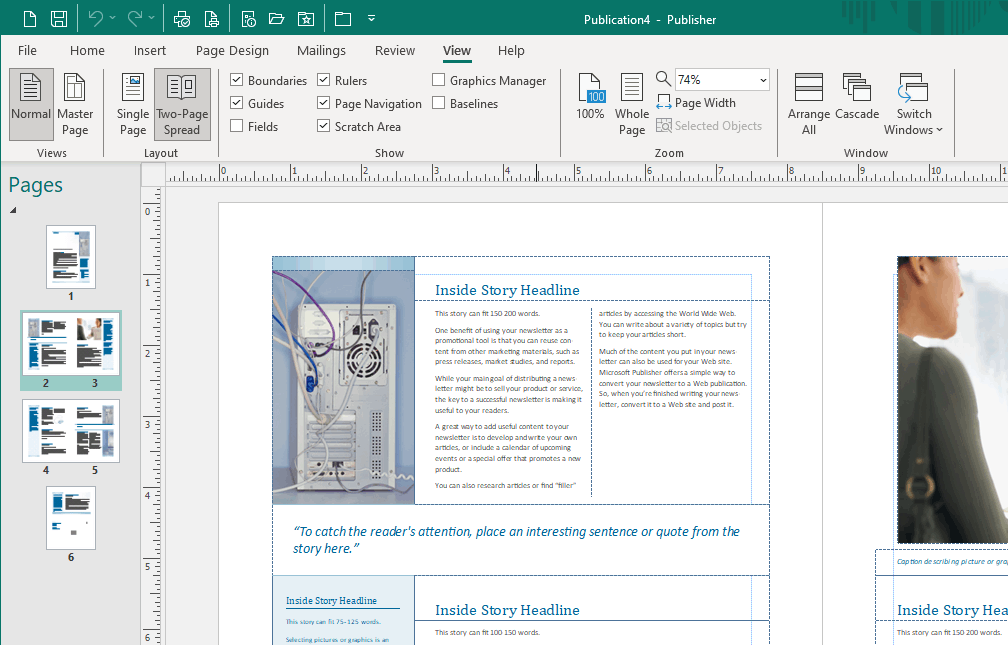1008x645 pixels.
Task: Select page 6 thumbnail in Pages panel
Action: 70,518
